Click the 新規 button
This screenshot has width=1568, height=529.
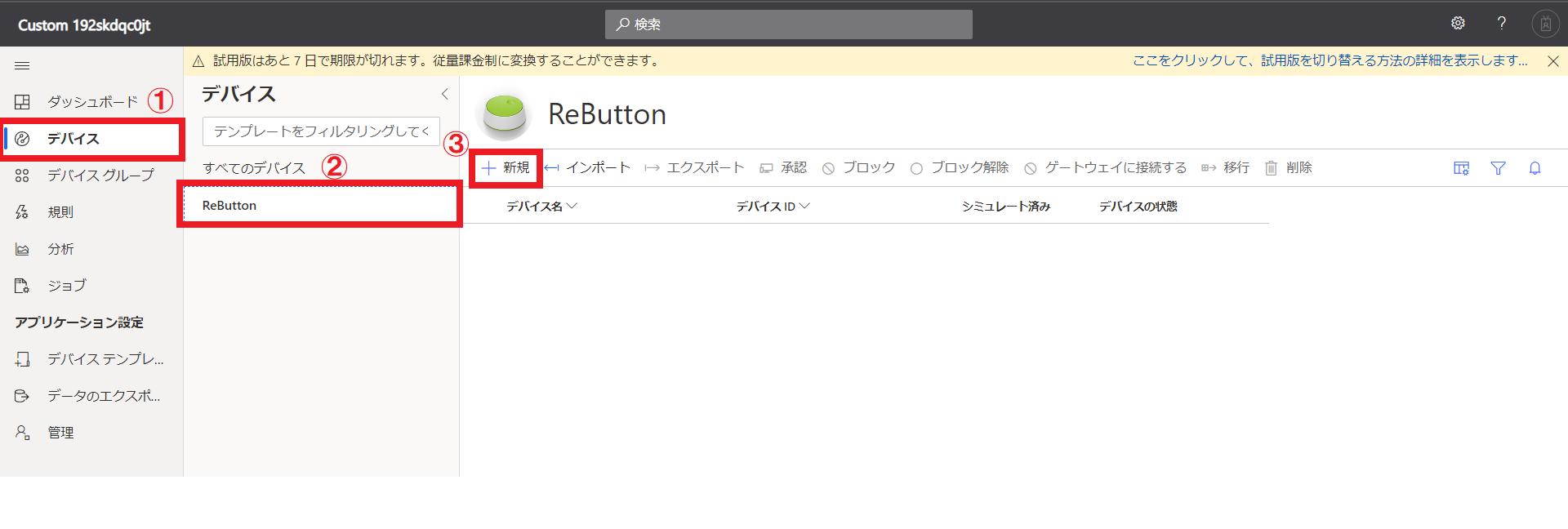(506, 168)
